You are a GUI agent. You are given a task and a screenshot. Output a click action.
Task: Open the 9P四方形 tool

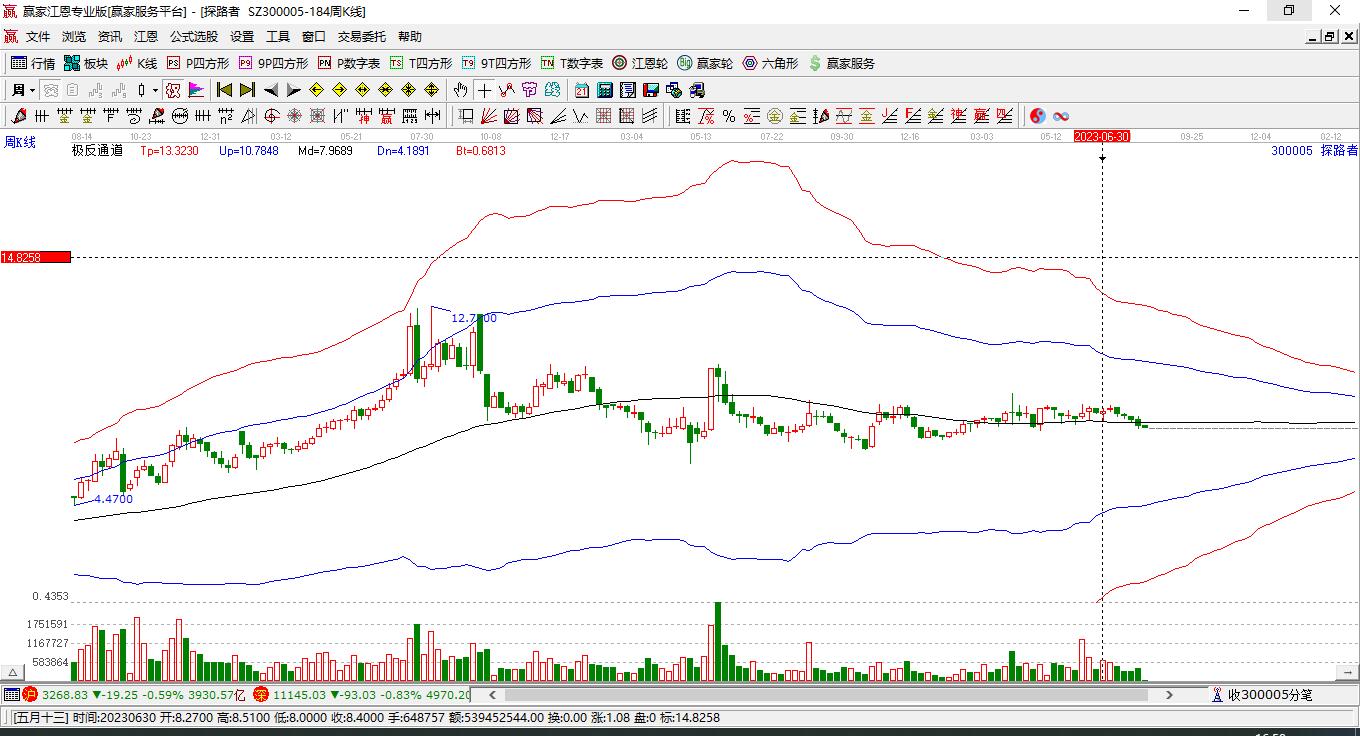(273, 63)
